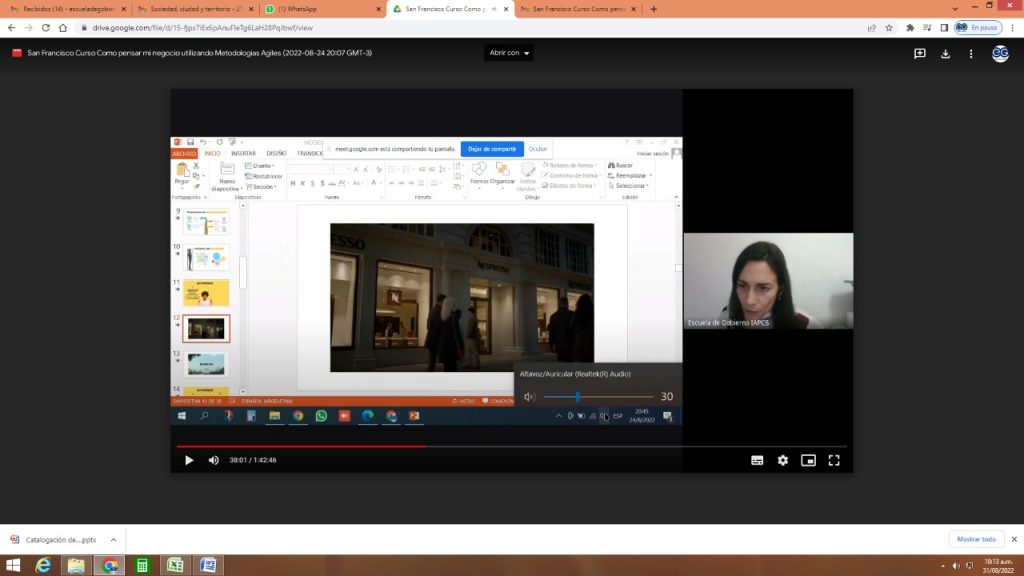Mute the video player volume
Viewport: 1024px width, 576px height.
[213, 460]
